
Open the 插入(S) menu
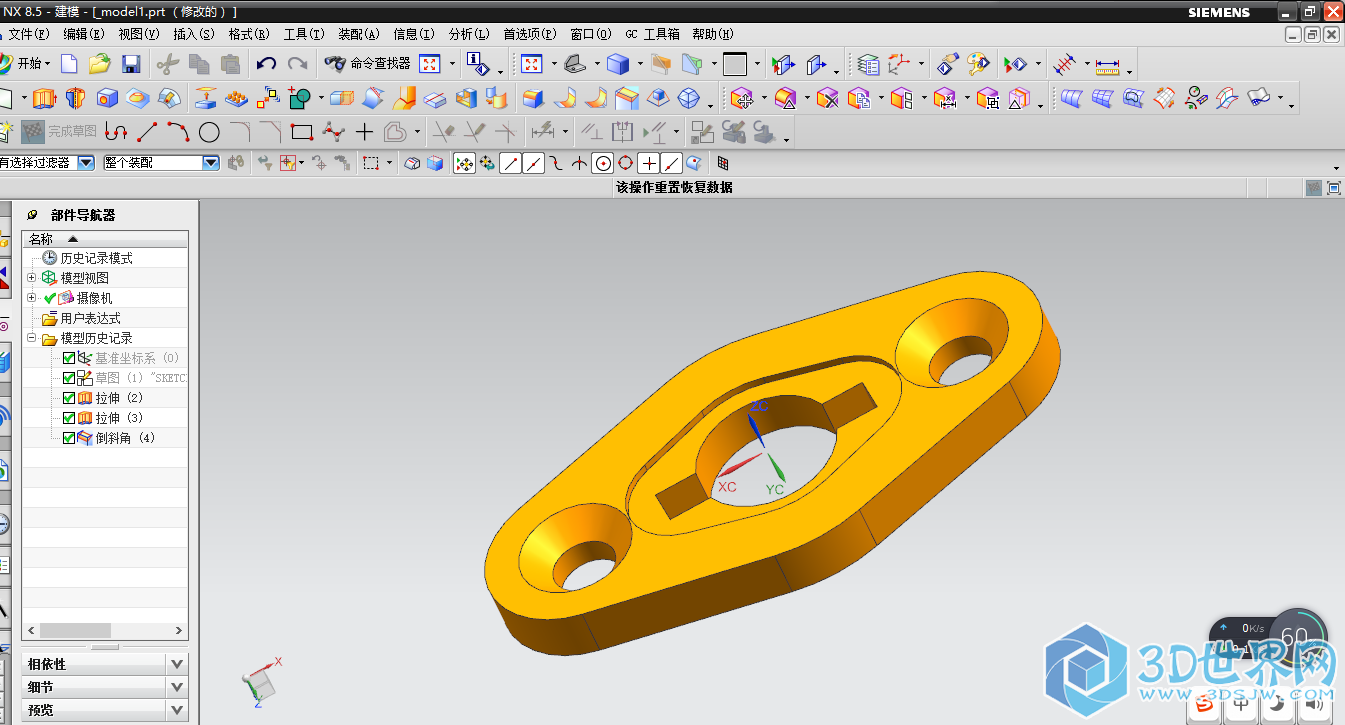coord(194,34)
